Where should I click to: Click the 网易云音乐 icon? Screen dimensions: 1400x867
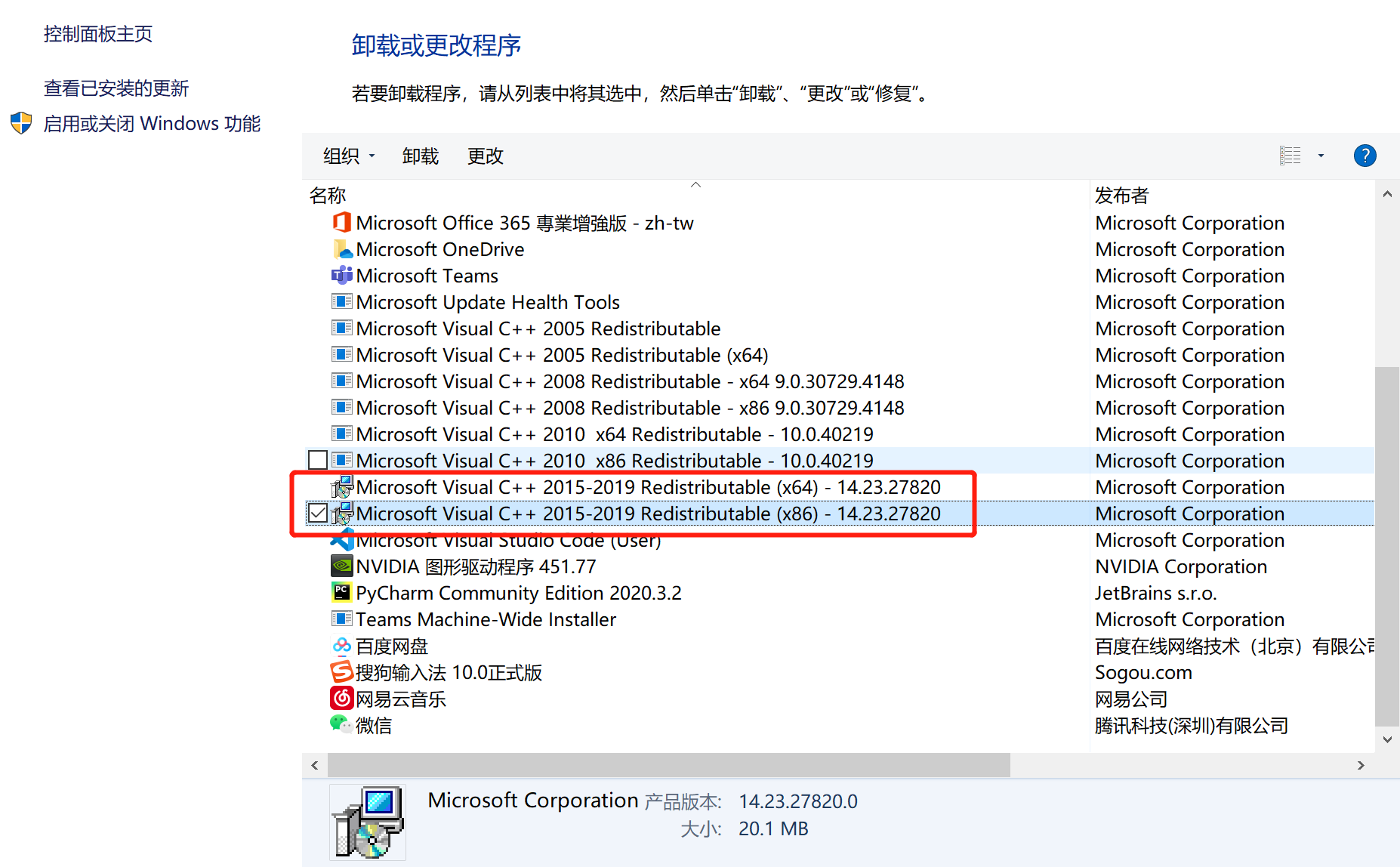(342, 699)
